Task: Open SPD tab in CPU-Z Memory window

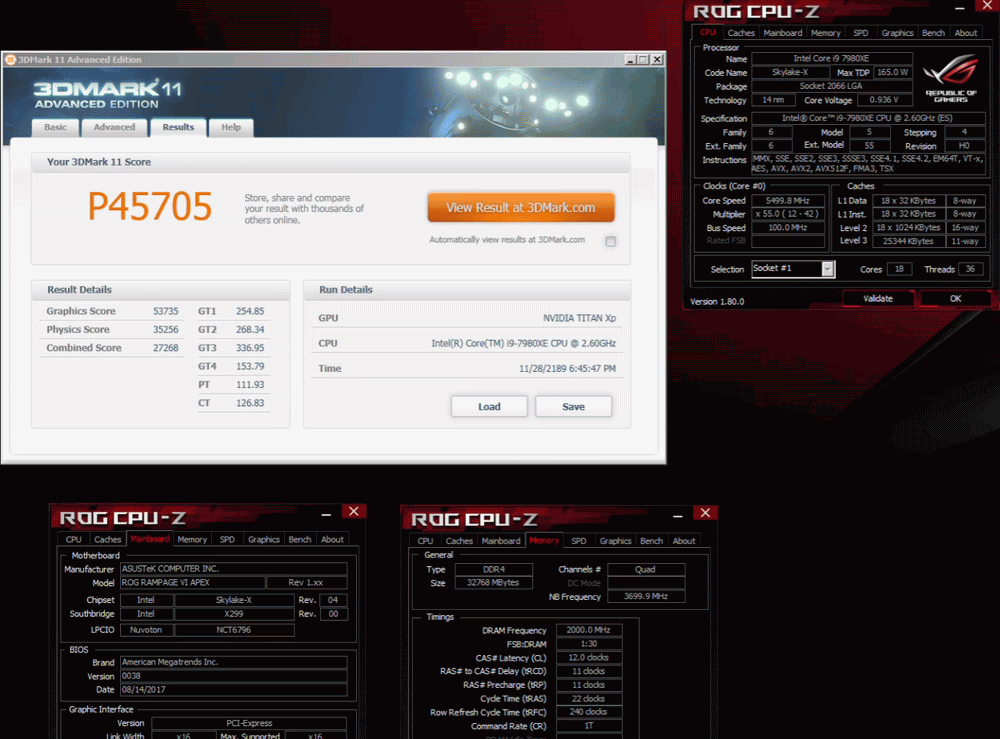Action: coord(578,541)
